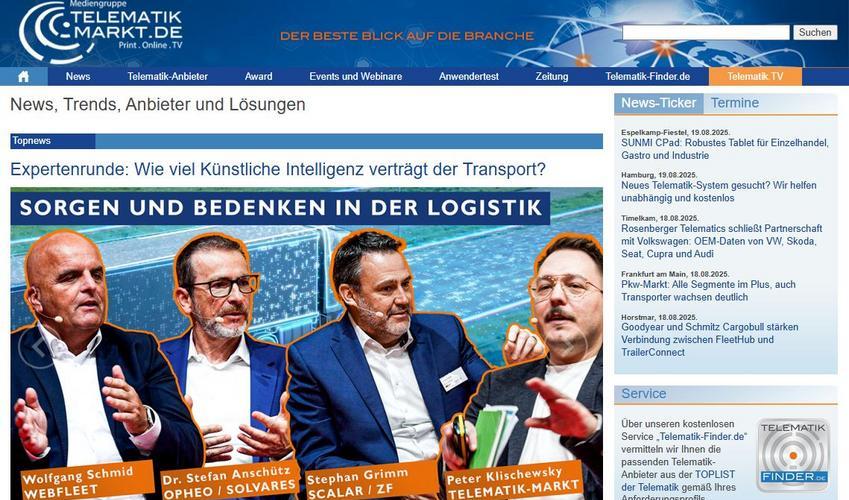Go to Events und Webinare
This screenshot has width=849, height=500.
[356, 76]
